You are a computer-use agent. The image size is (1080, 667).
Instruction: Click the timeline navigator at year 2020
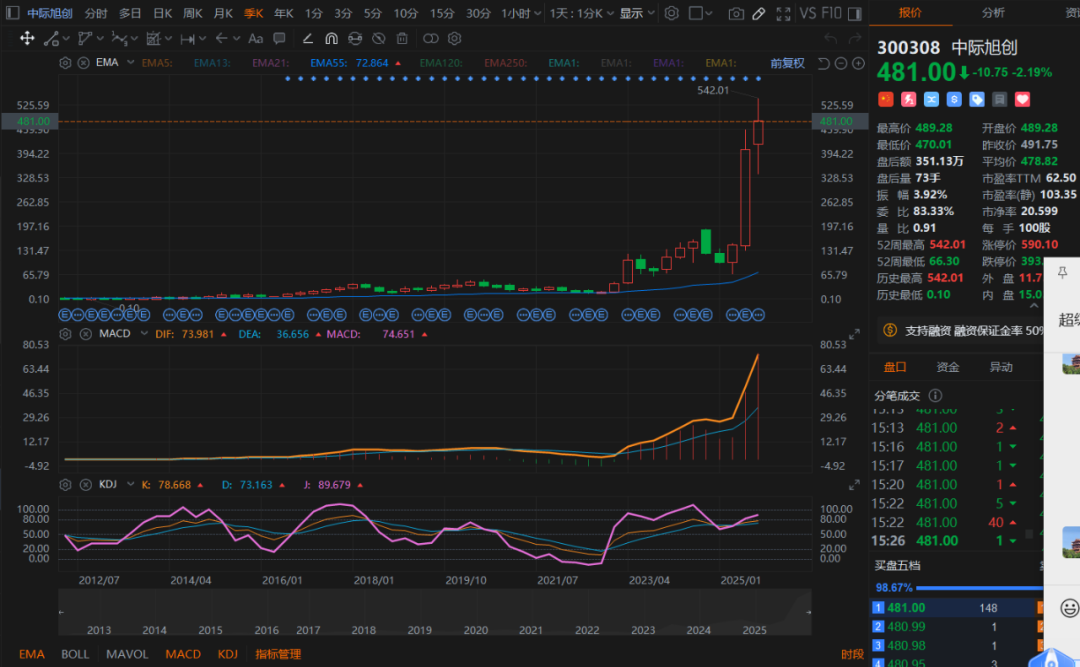pyautogui.click(x=476, y=630)
